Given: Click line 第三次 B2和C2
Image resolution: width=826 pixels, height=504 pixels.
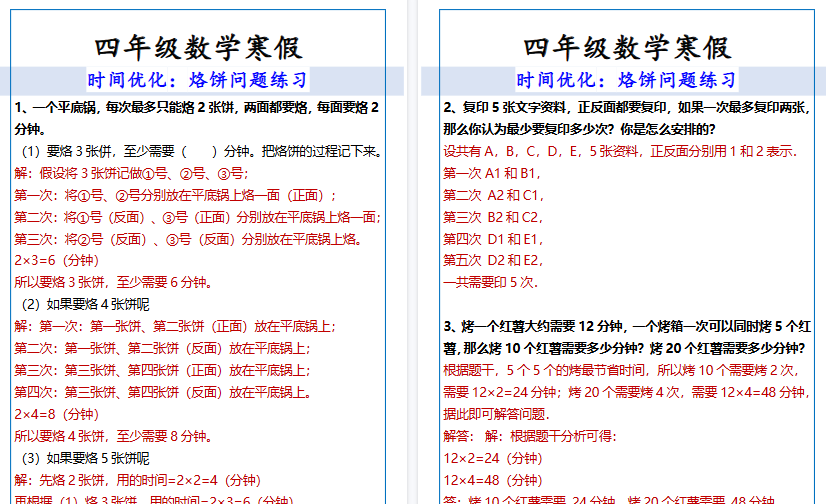Looking at the screenshot, I should point(493,218).
